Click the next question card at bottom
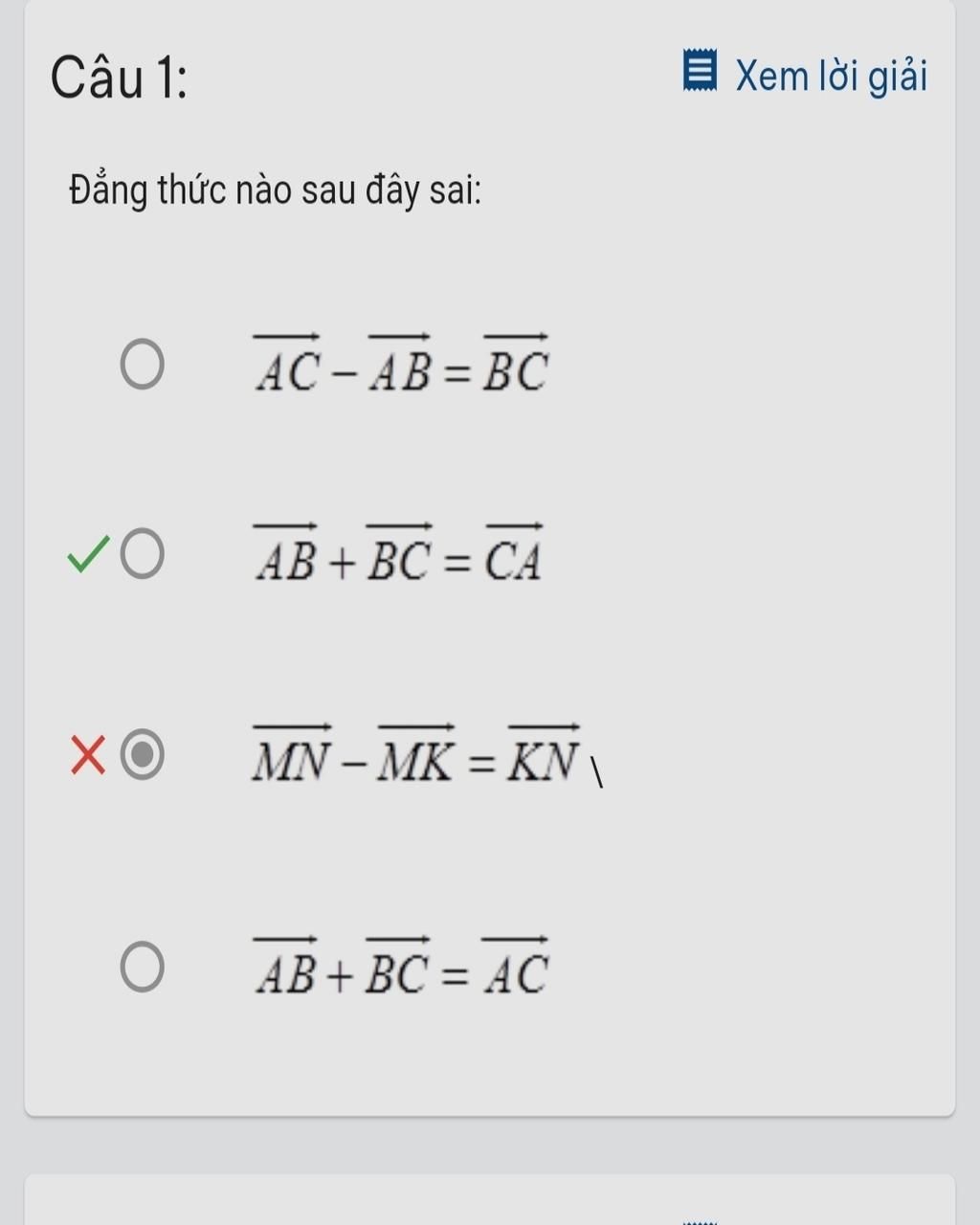 (490, 1200)
